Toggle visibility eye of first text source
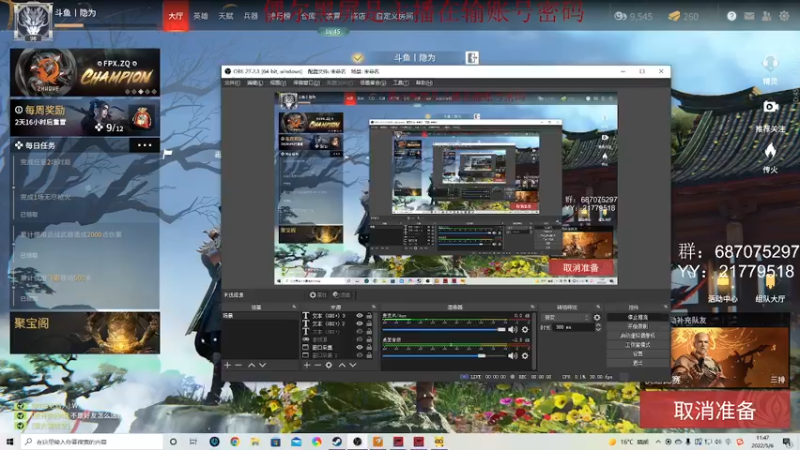 click(x=360, y=316)
